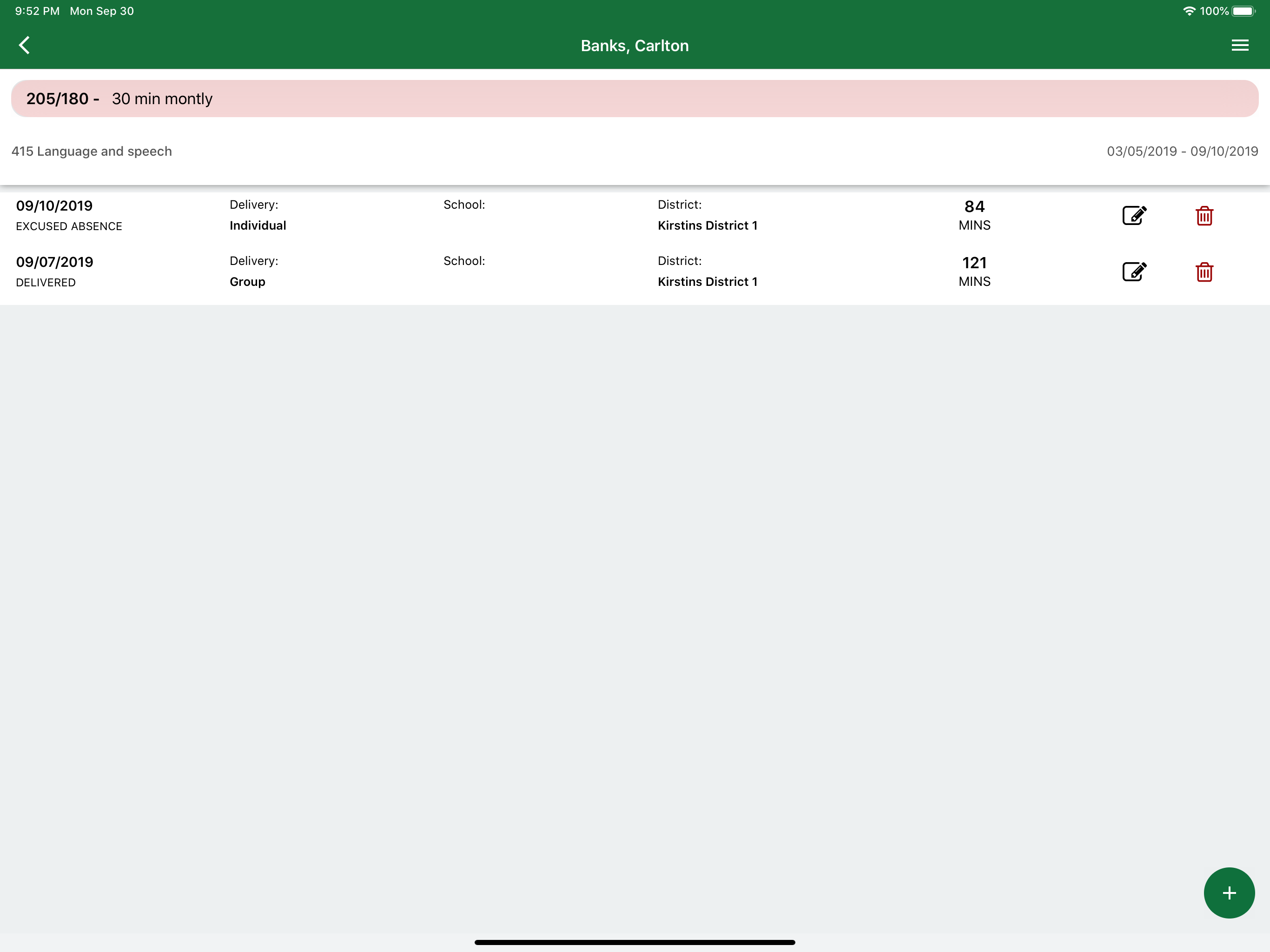Tap the 84 MINS value
Viewport: 1270px width, 952px height.
pyautogui.click(x=974, y=215)
